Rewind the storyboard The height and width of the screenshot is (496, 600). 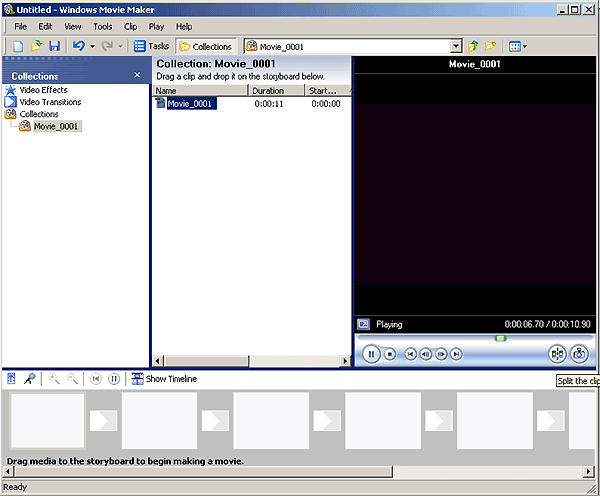(96, 379)
